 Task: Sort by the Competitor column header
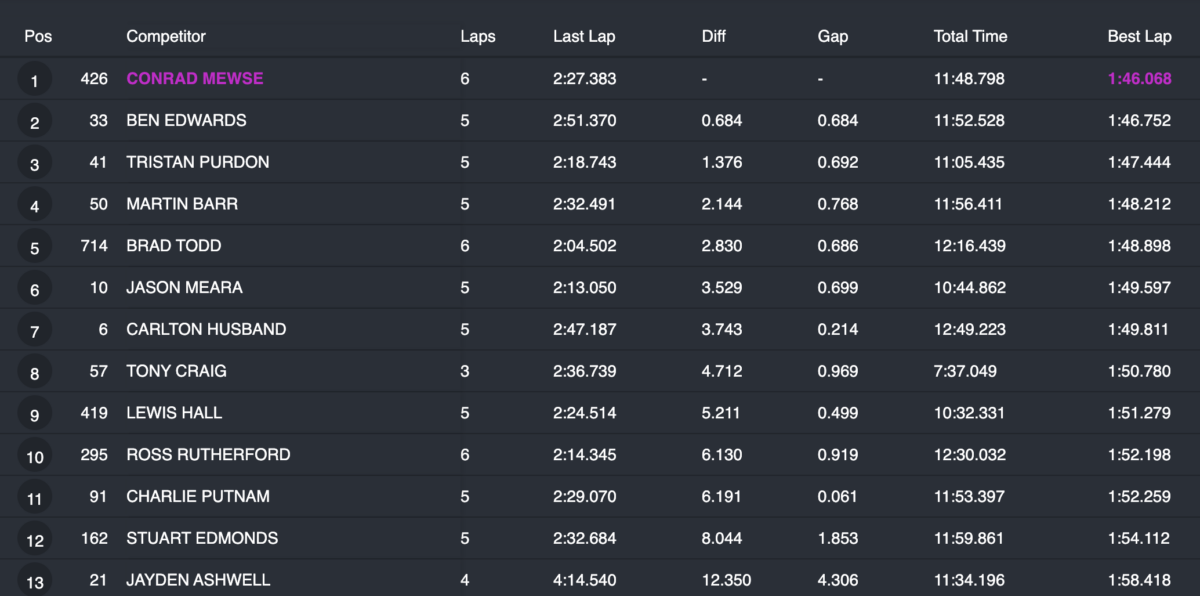tap(166, 37)
